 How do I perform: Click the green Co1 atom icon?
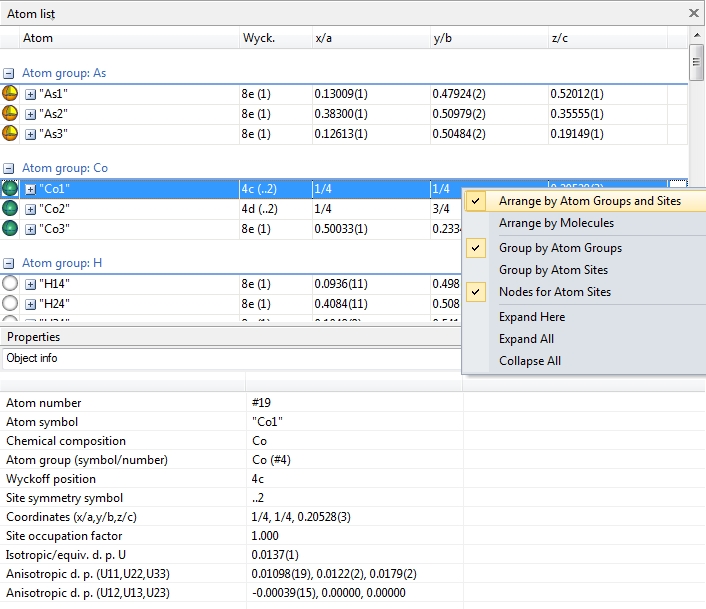tap(10, 189)
